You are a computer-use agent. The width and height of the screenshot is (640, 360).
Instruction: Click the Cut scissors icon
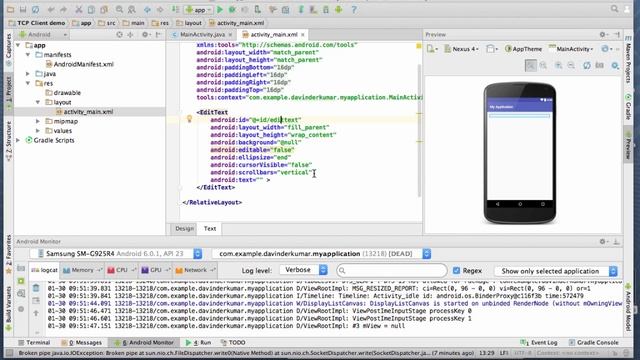[x=79, y=9]
